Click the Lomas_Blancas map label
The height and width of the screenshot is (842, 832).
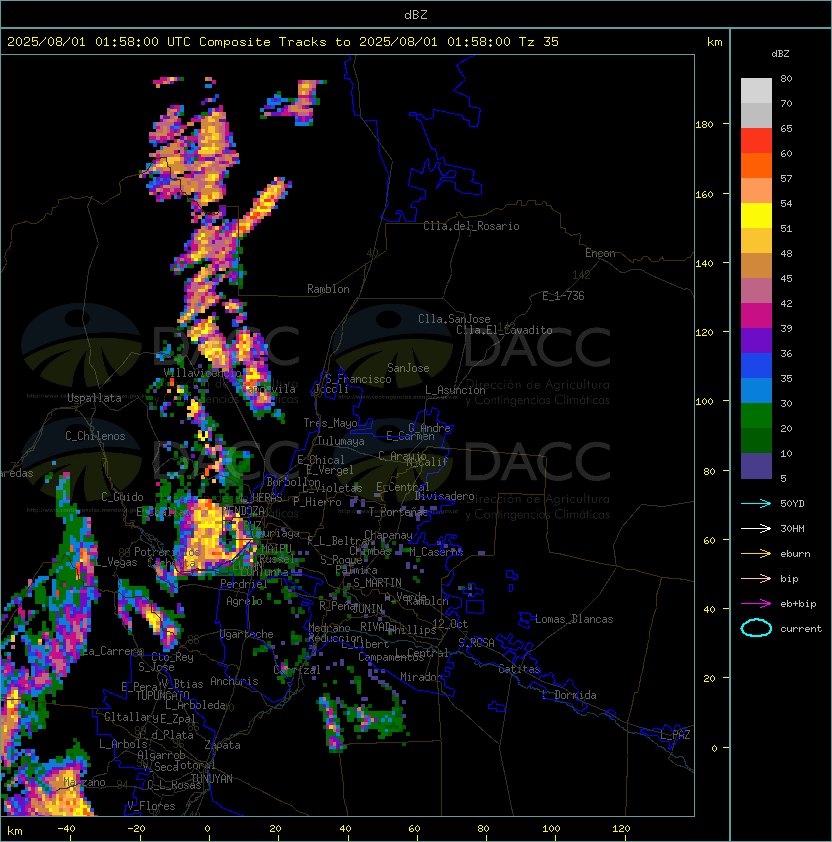coord(574,619)
